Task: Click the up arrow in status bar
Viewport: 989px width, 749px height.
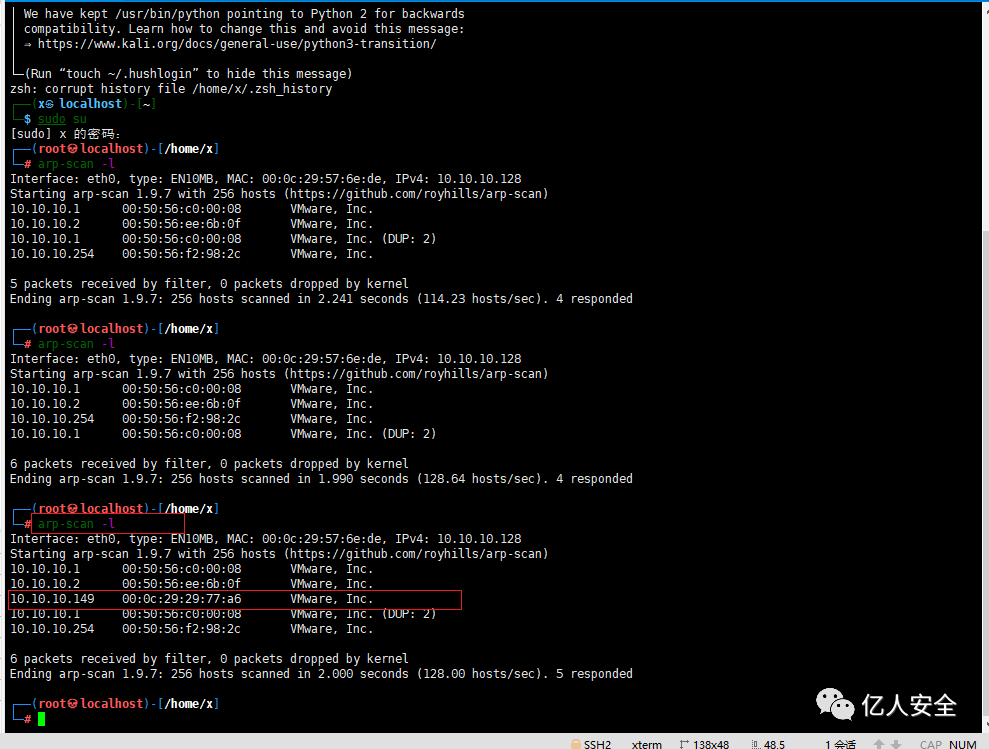Action: pos(879,745)
